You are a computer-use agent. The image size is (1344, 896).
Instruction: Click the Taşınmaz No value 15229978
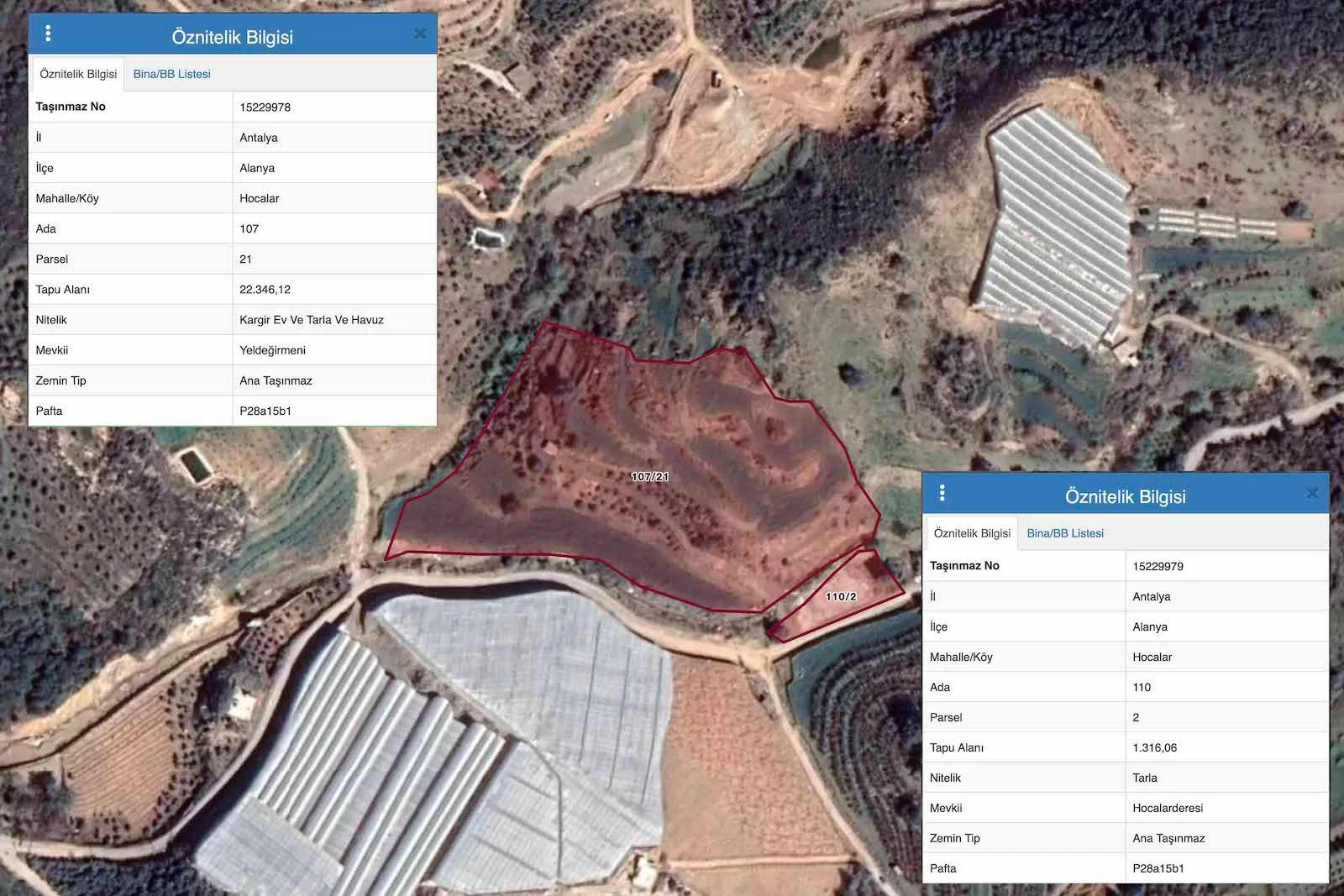[265, 107]
